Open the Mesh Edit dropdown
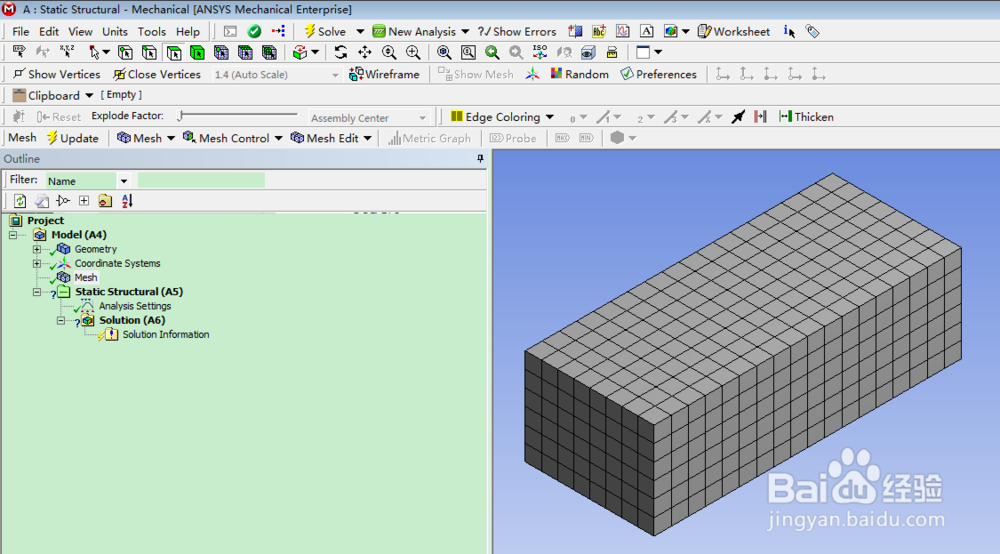This screenshot has height=554, width=1000. [367, 138]
